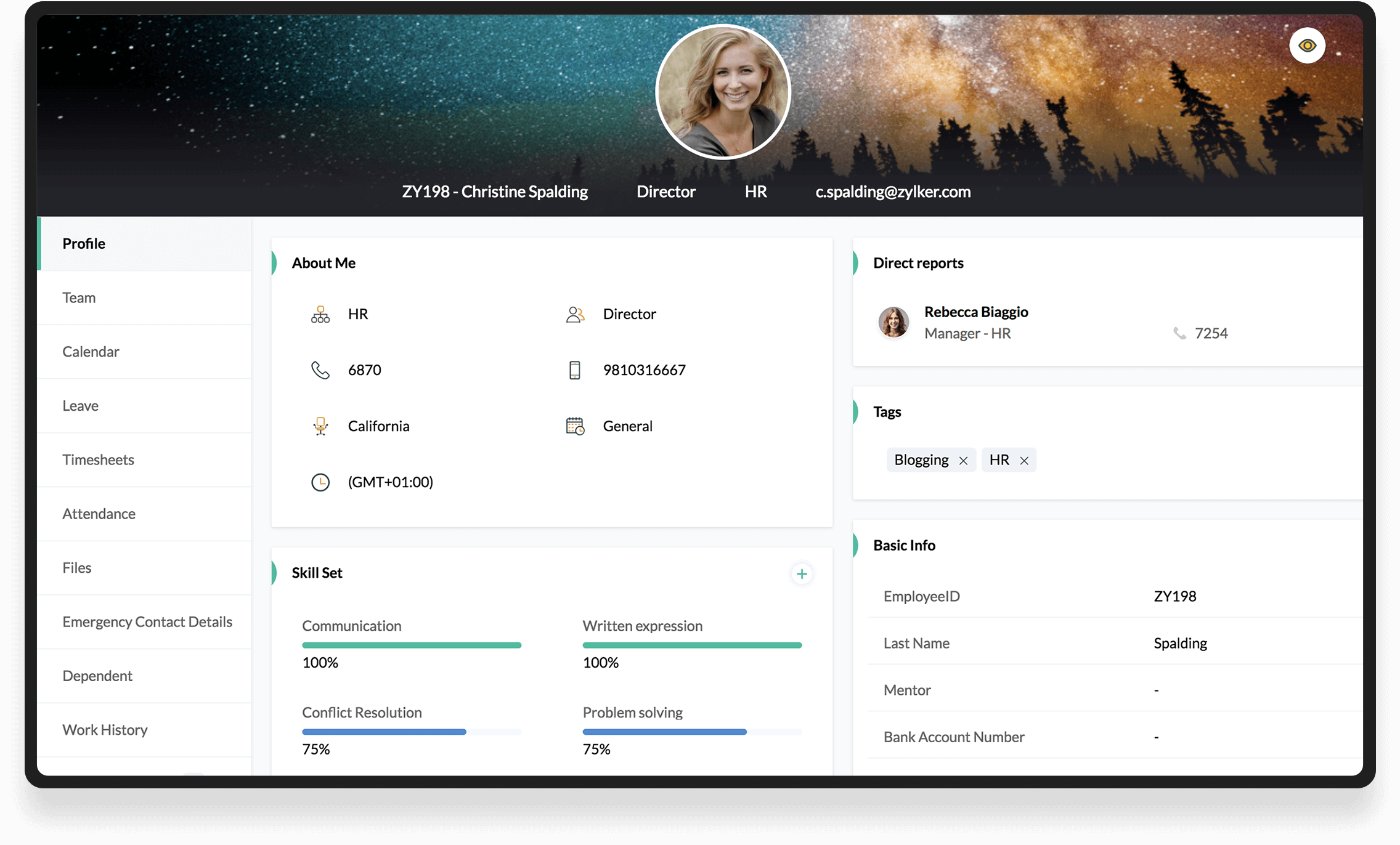Click the location chair icon beside California
Viewport: 1400px width, 845px height.
320,426
